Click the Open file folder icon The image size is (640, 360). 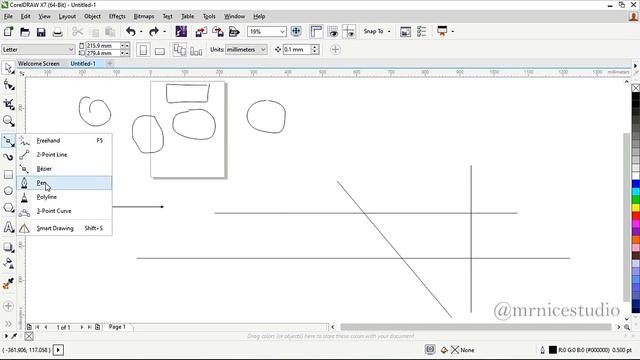point(24,31)
